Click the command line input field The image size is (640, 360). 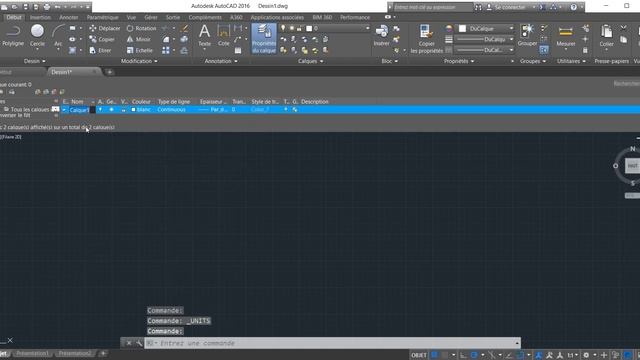333,343
